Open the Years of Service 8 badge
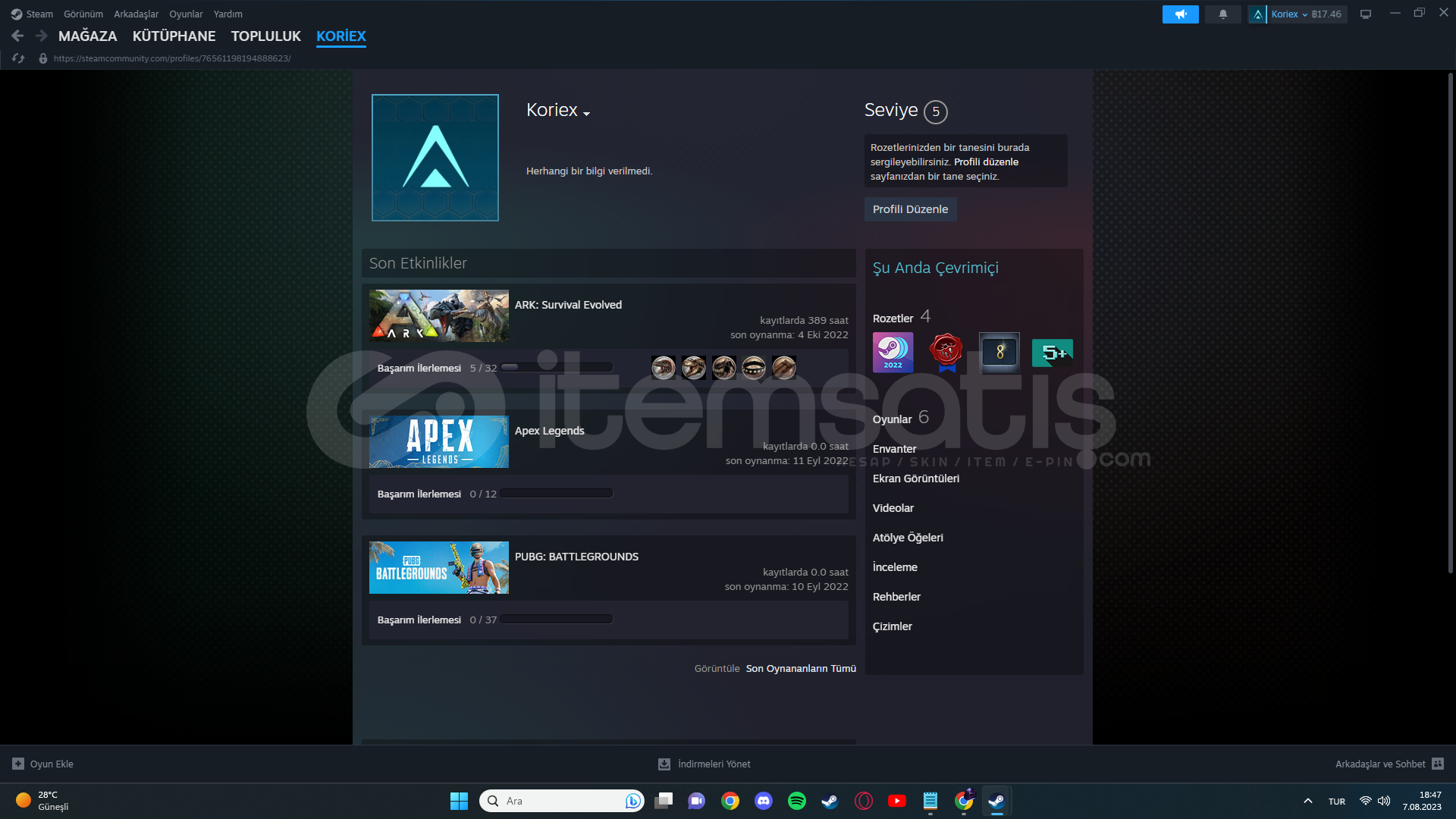Screen dimensions: 1456x819 tap(999, 353)
